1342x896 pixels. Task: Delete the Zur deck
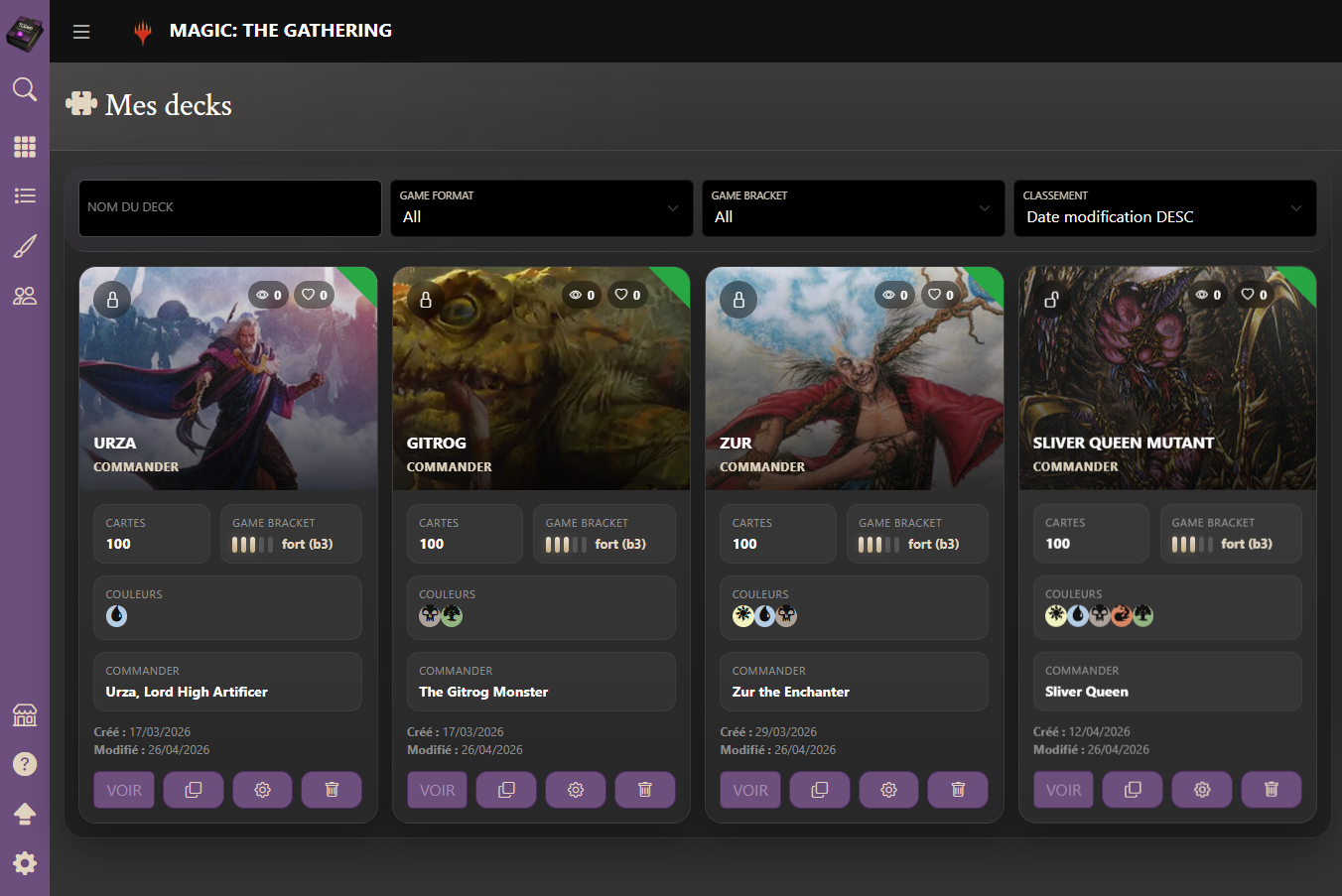point(958,790)
